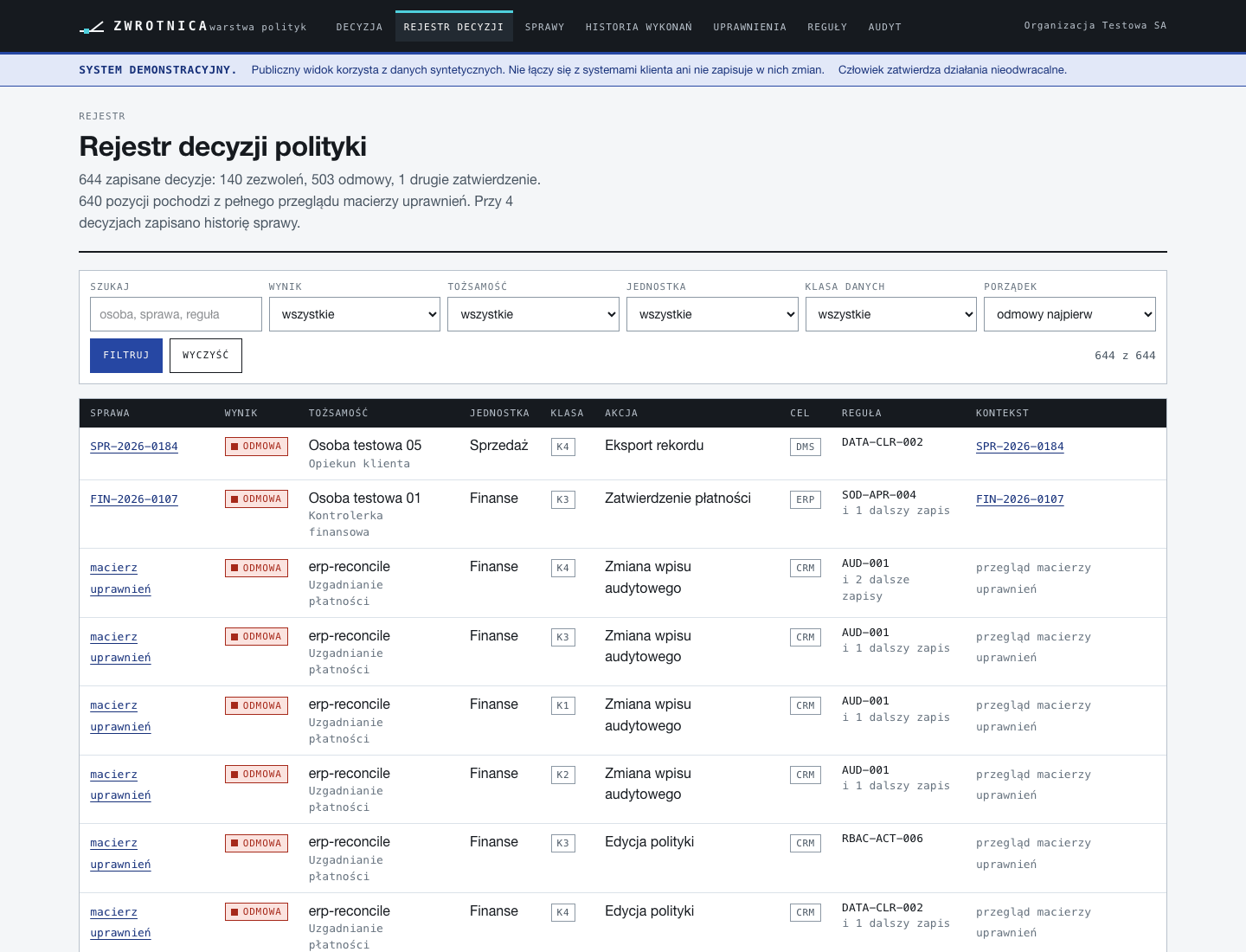Click the FILTRUJ button
Image resolution: width=1246 pixels, height=952 pixels.
(126, 356)
